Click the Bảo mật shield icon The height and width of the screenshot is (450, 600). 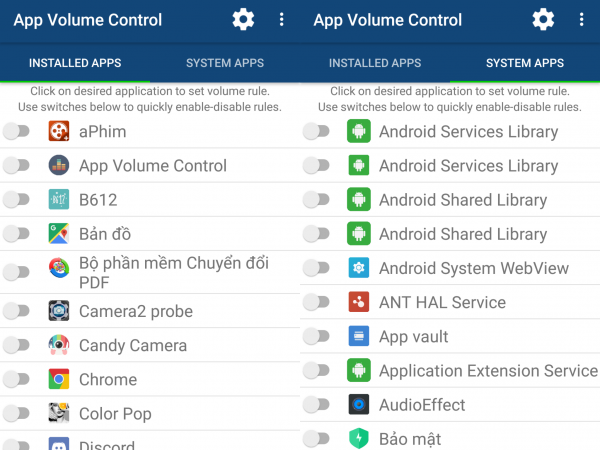pyautogui.click(x=359, y=438)
